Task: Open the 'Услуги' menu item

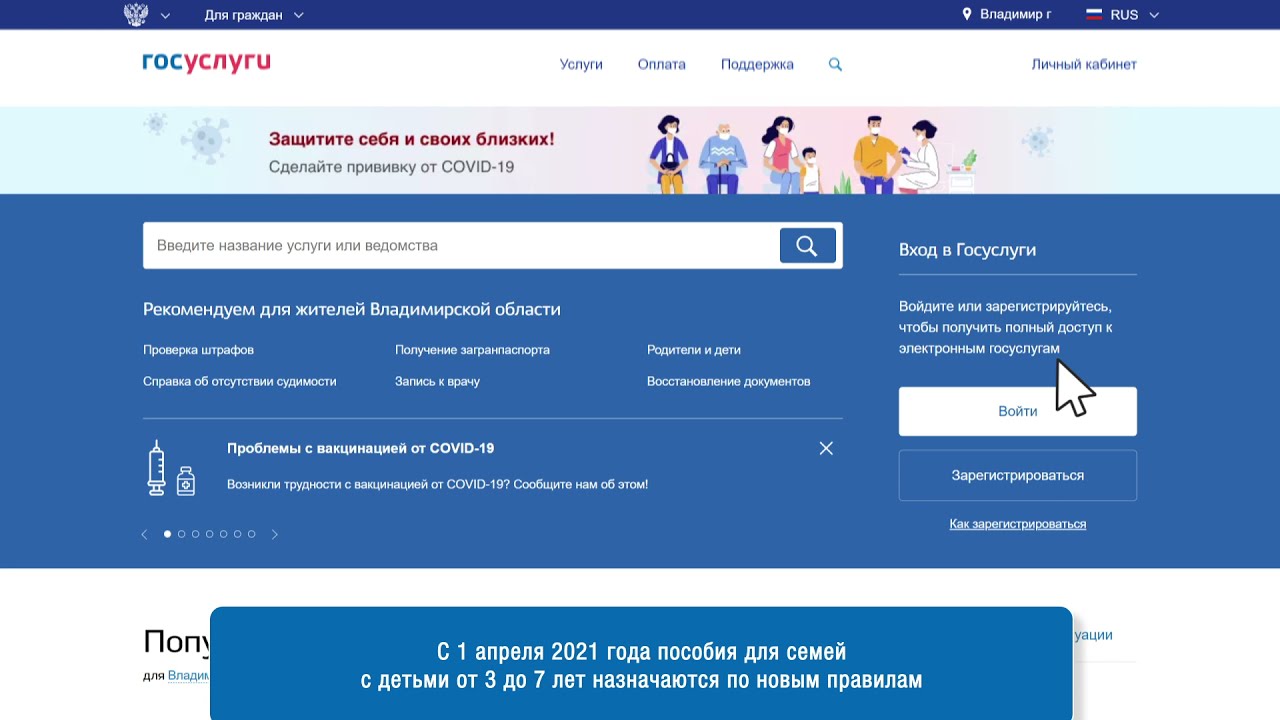Action: click(581, 64)
